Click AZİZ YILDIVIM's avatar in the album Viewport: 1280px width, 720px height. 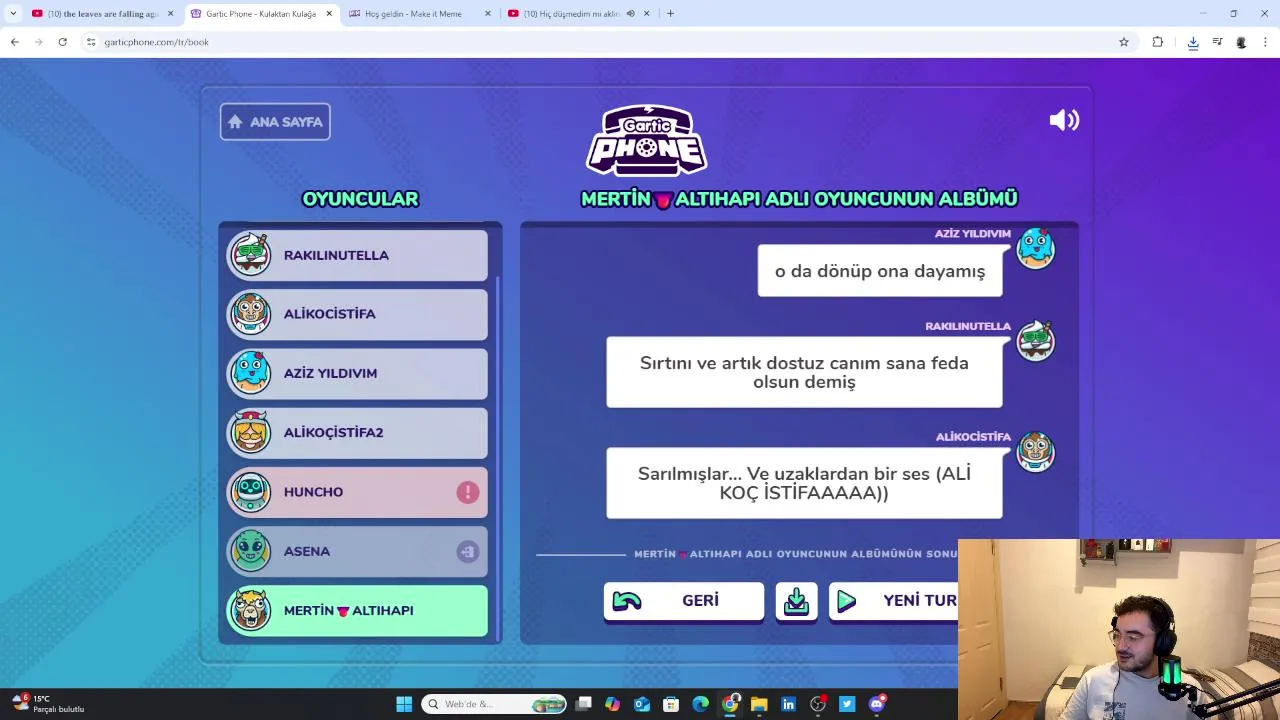(1035, 248)
